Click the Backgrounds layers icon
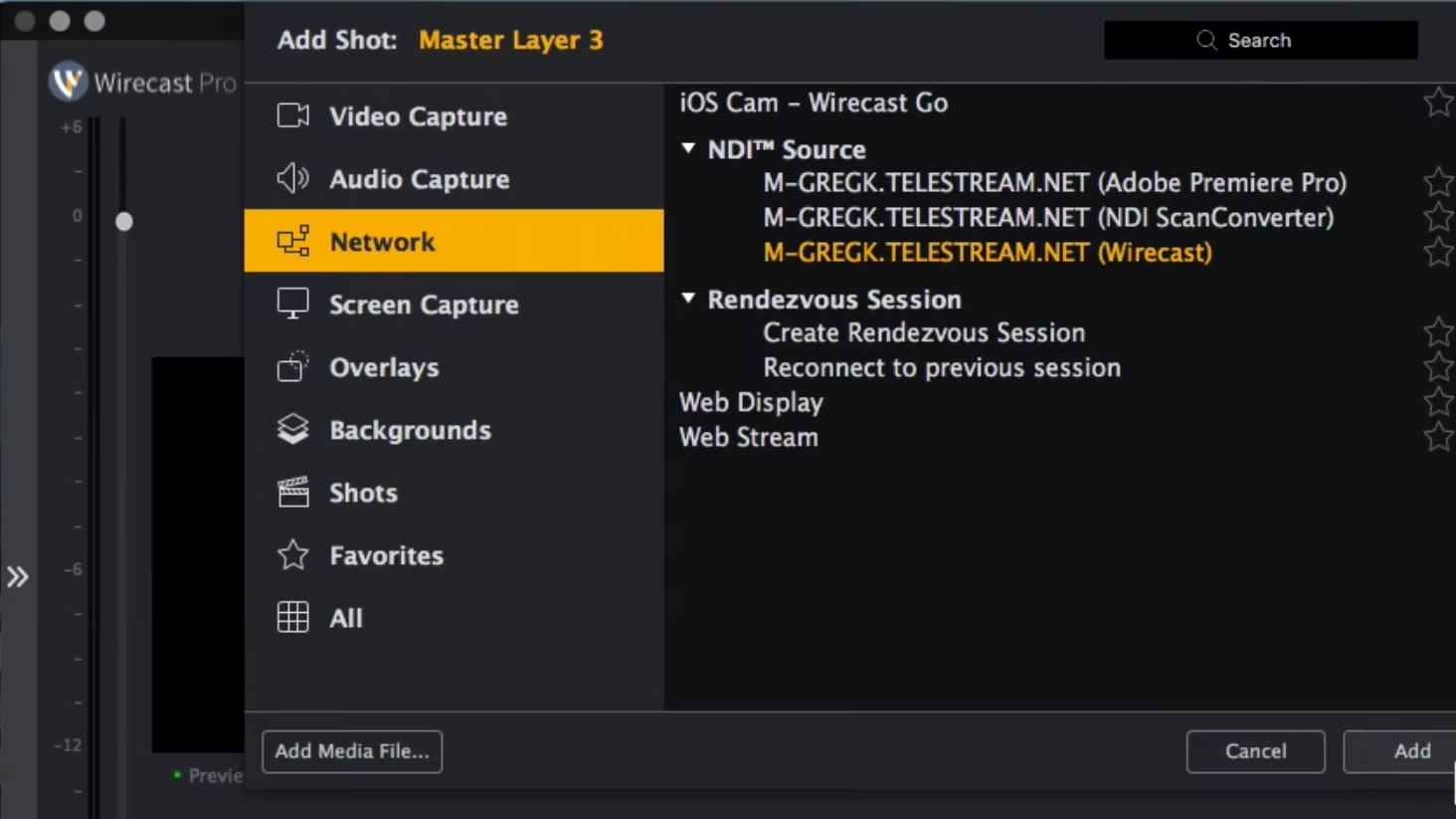1456x819 pixels. 293,429
